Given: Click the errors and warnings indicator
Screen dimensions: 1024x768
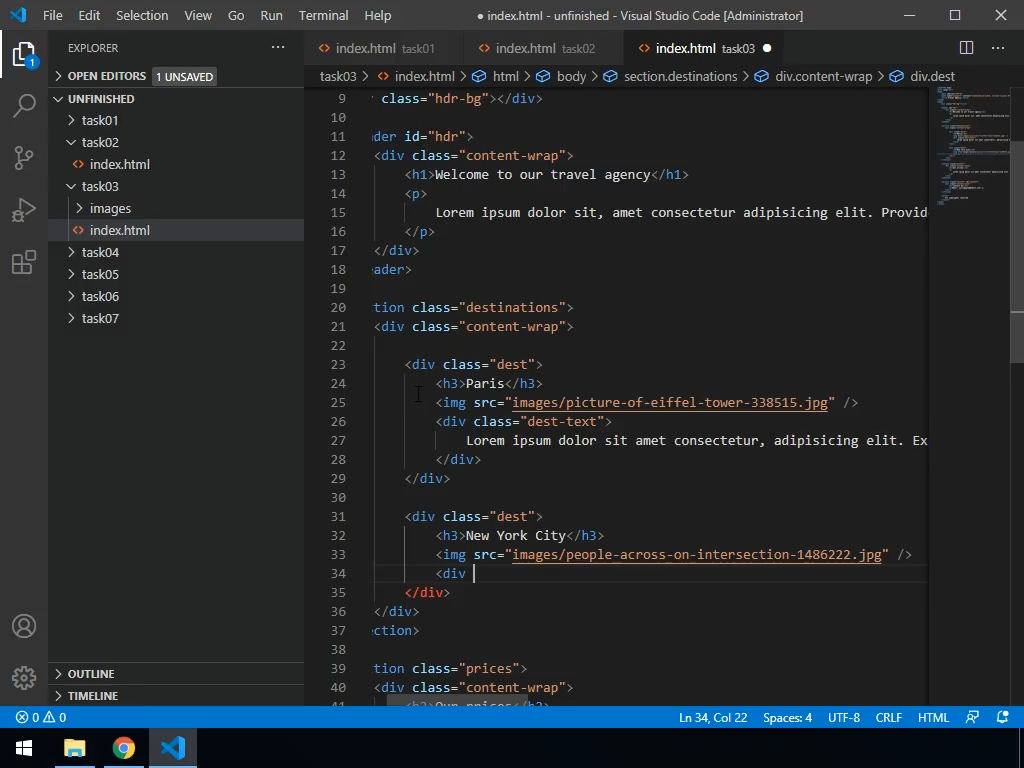Looking at the screenshot, I should (41, 717).
